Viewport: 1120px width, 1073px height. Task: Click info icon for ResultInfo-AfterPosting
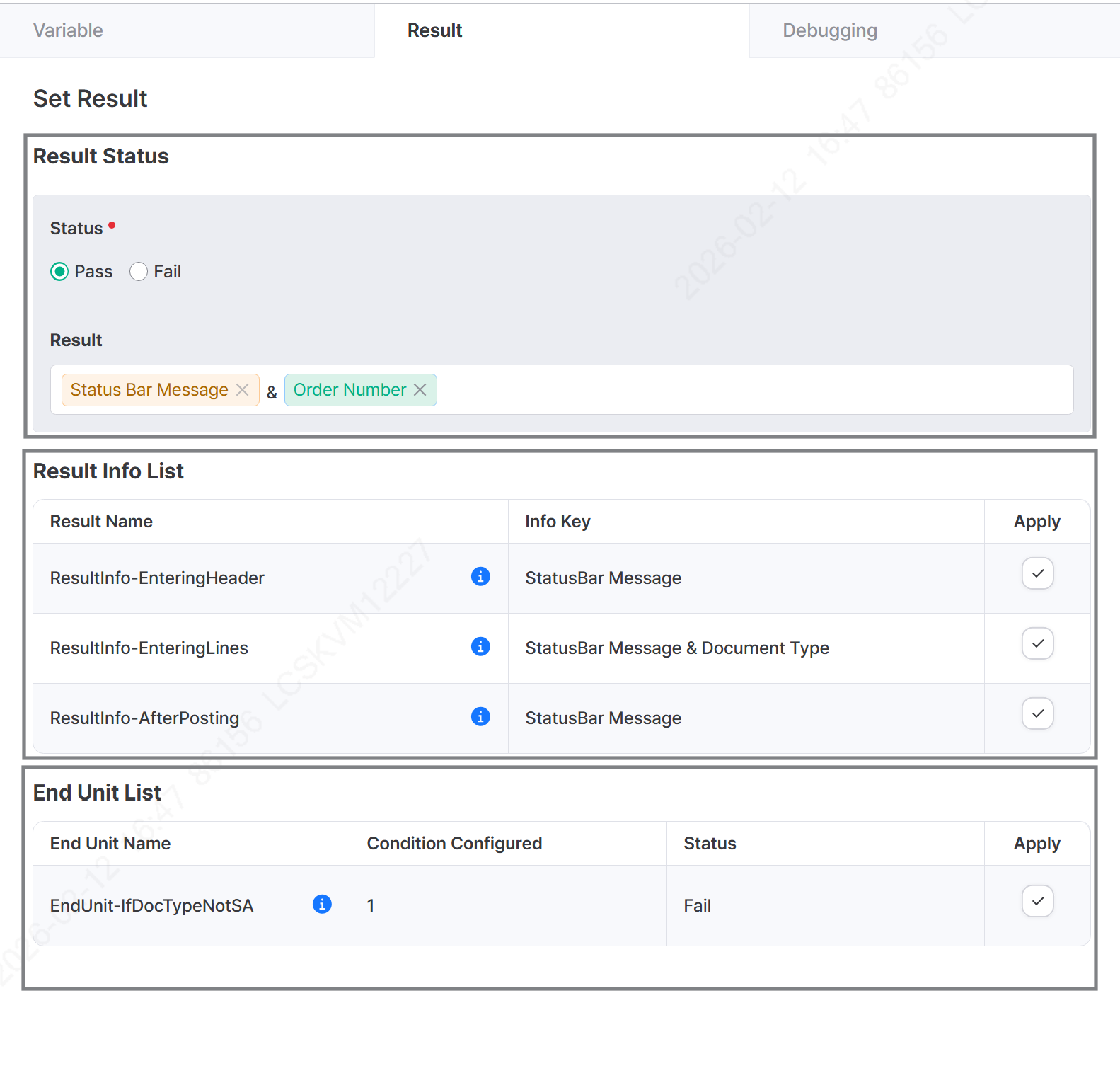[480, 717]
